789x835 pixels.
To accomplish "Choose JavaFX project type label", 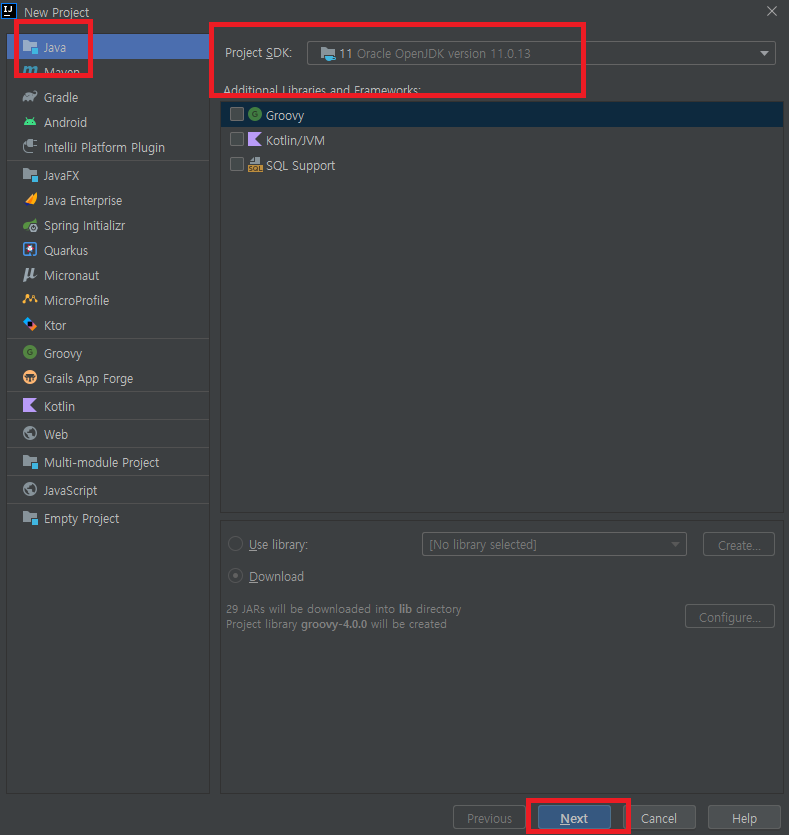I will point(61,175).
